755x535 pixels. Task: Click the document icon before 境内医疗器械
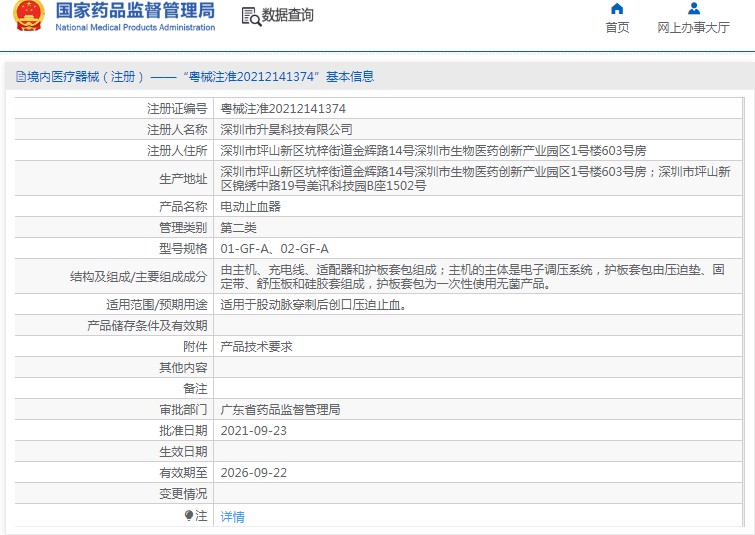click(21, 77)
